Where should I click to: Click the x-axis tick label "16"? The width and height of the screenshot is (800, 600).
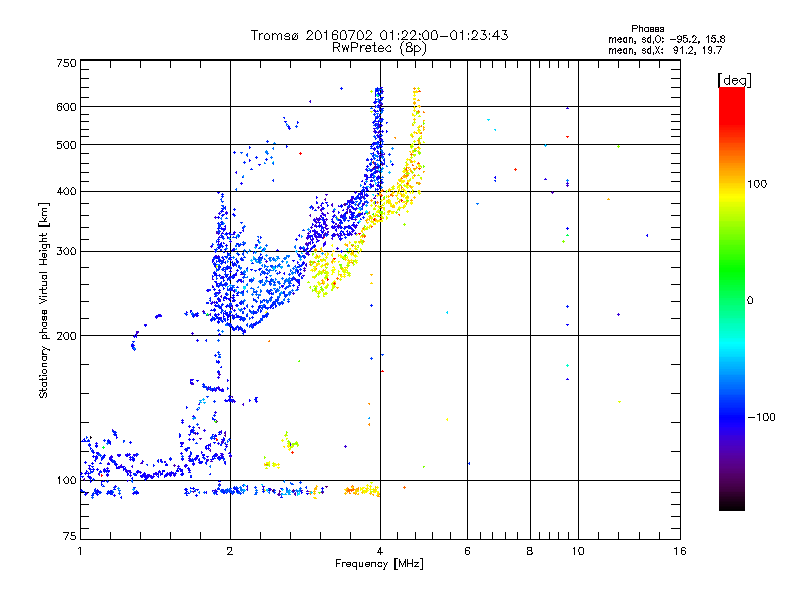tap(680, 551)
